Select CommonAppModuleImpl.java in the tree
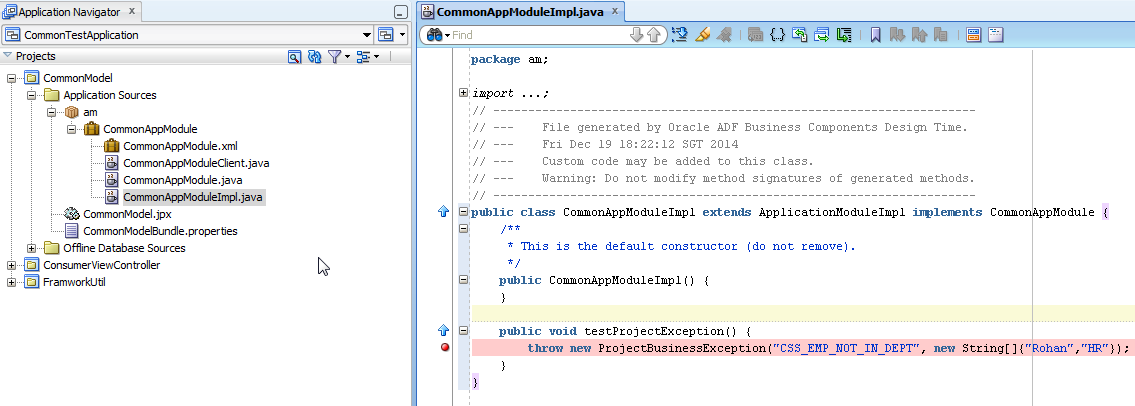1135x406 pixels. pyautogui.click(x=193, y=197)
